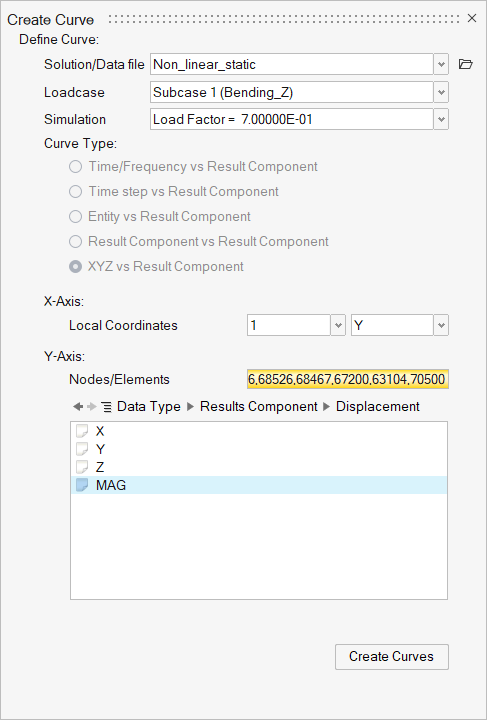Open the local coordinate system ID dropdown
Image resolution: width=487 pixels, height=720 pixels.
(338, 325)
